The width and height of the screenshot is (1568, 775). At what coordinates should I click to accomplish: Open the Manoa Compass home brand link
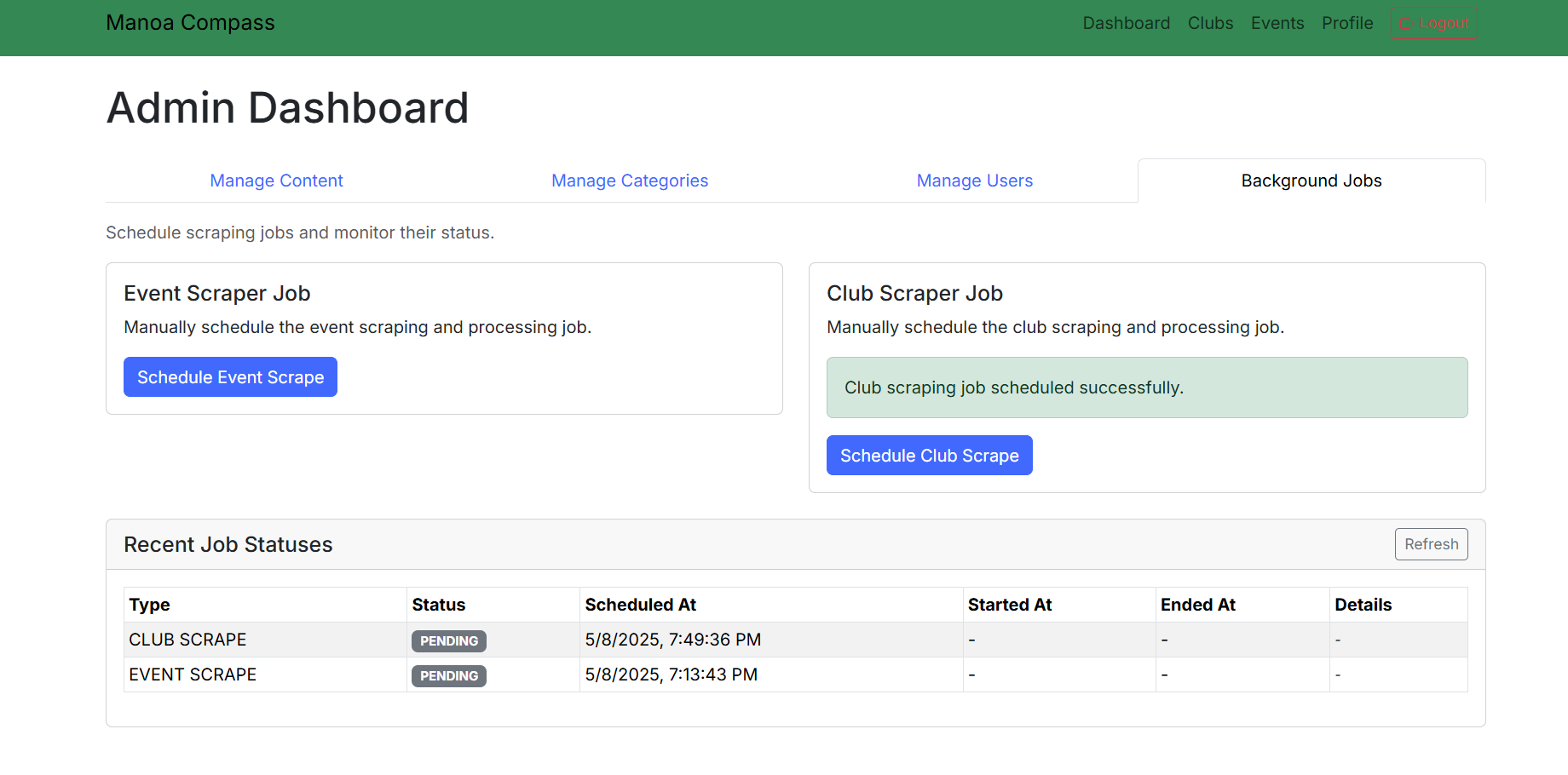(x=190, y=23)
